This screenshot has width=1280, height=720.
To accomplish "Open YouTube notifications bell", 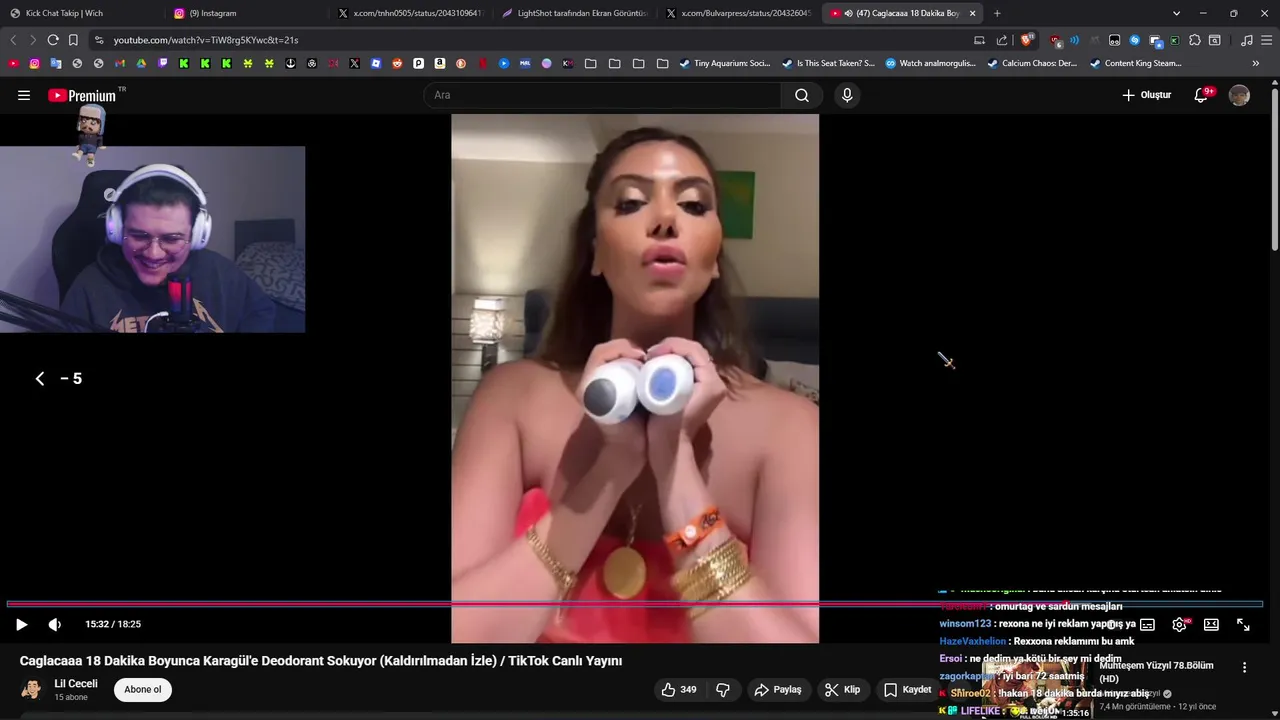I will (1202, 95).
